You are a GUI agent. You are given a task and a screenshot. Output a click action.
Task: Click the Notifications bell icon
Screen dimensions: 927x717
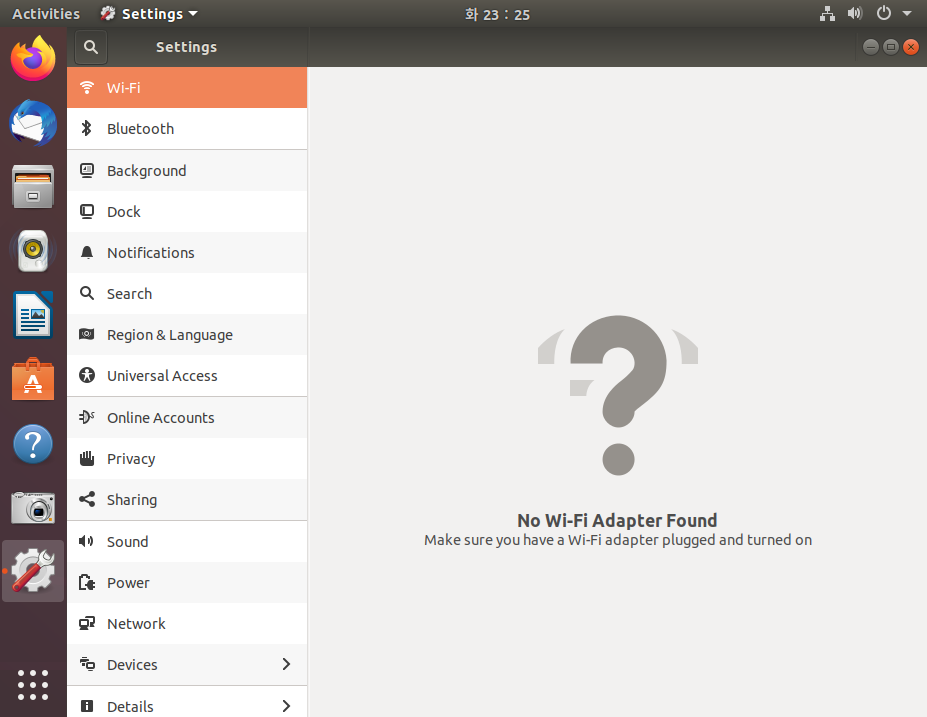(x=87, y=252)
